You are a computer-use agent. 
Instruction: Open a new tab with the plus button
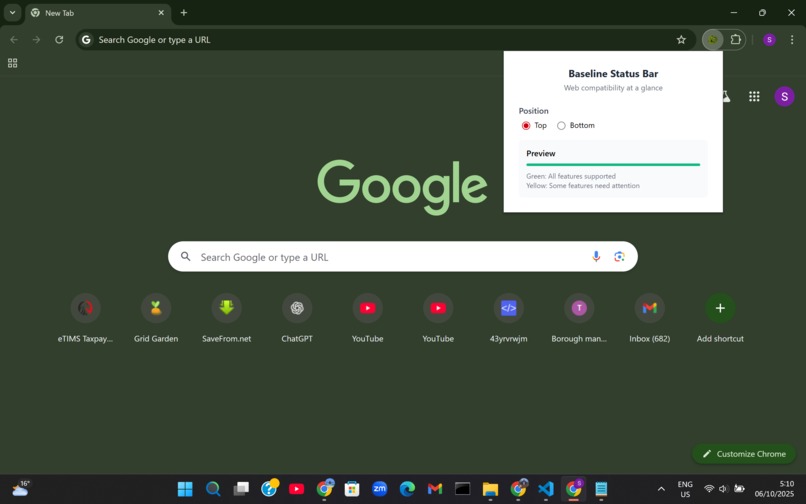coord(184,12)
